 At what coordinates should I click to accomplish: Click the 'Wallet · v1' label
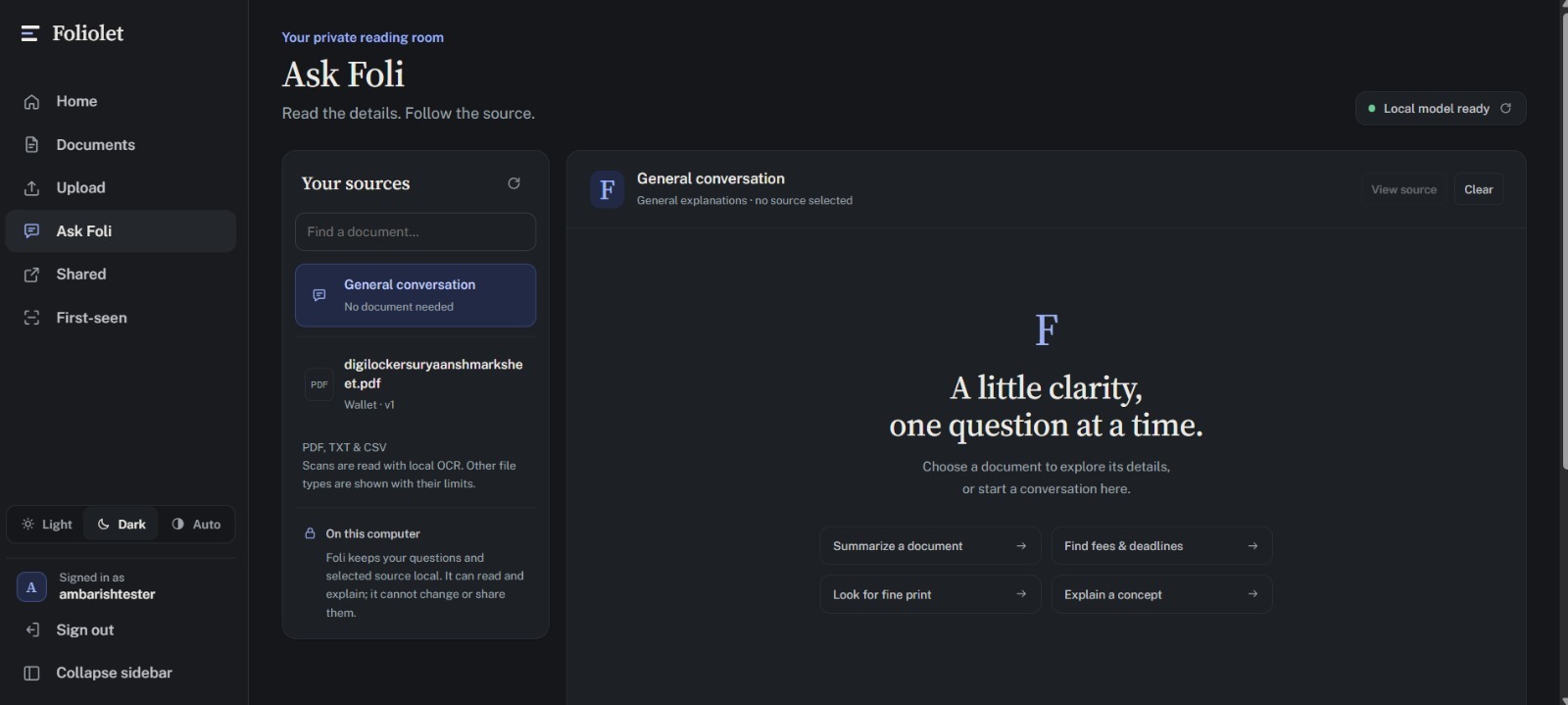click(368, 405)
